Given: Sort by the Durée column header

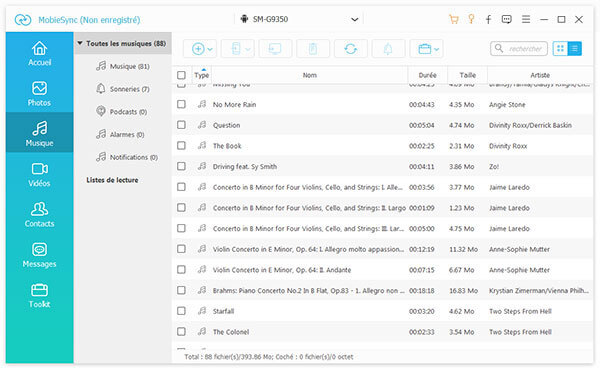Looking at the screenshot, I should coord(427,75).
